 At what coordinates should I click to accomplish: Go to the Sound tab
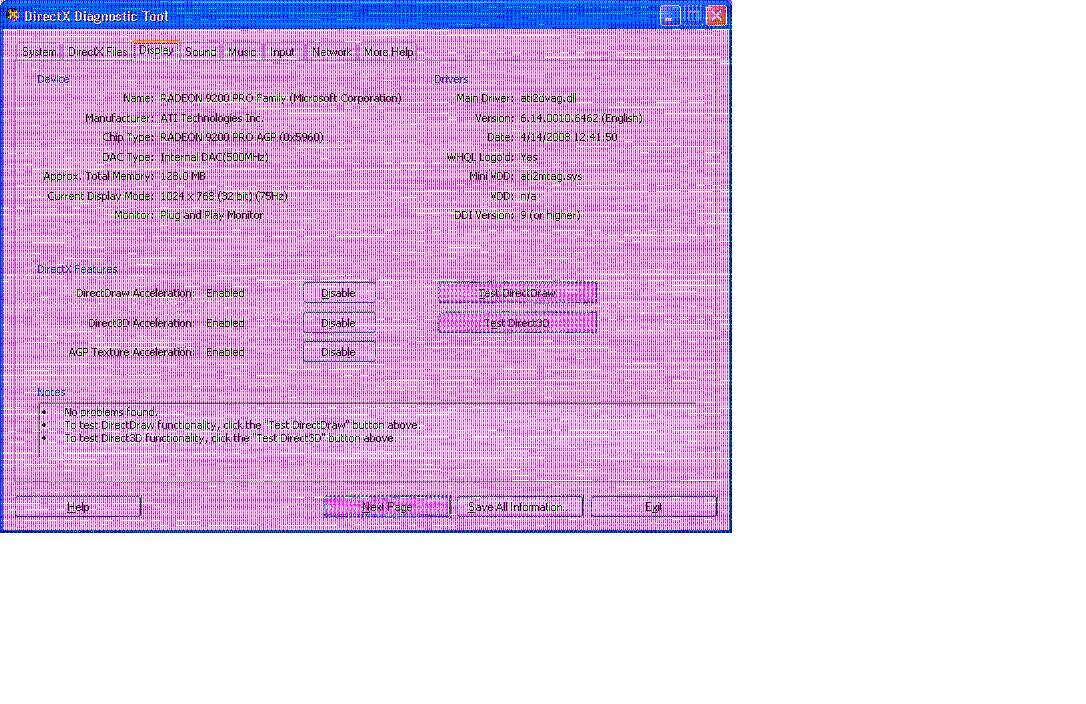click(201, 52)
